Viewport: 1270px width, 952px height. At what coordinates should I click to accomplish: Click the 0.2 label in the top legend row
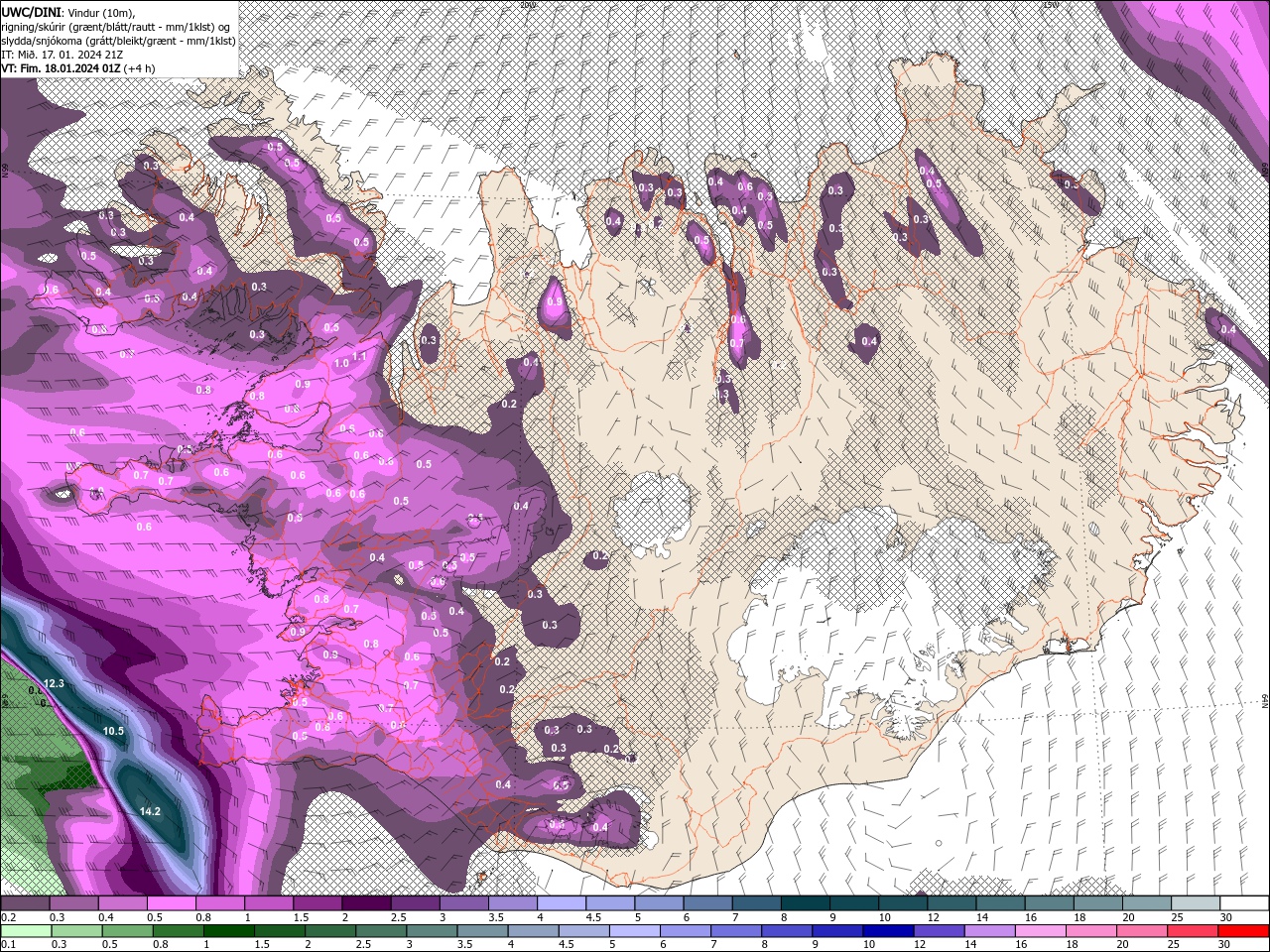(9, 917)
